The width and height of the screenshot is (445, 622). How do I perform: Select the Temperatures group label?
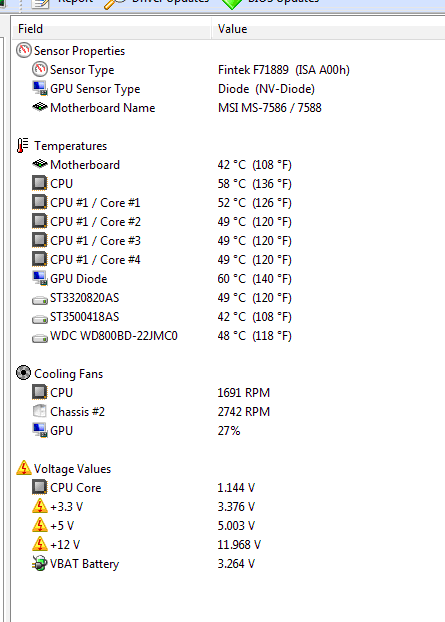[71, 146]
